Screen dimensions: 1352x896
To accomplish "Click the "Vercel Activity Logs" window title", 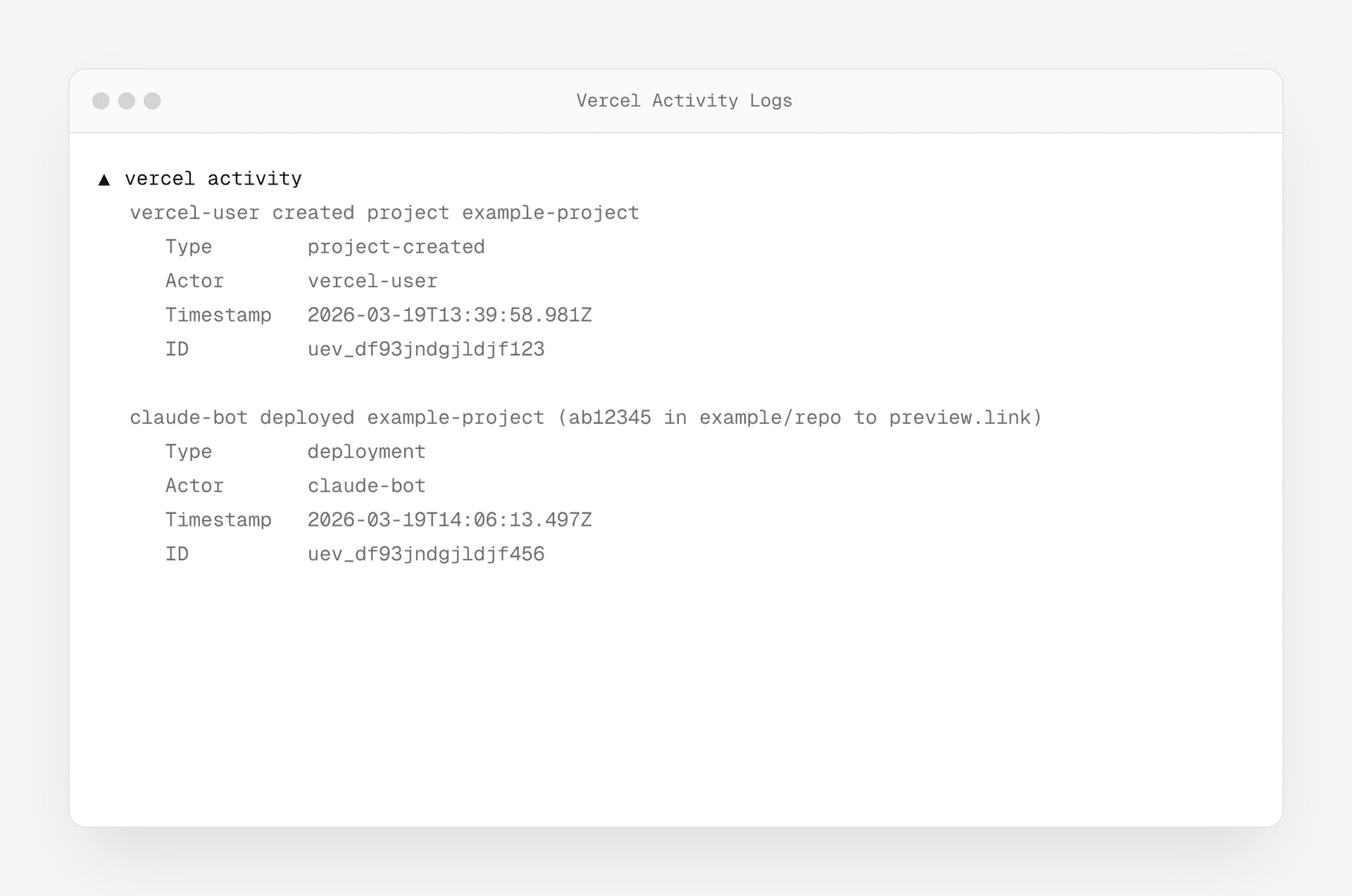I will tap(684, 101).
